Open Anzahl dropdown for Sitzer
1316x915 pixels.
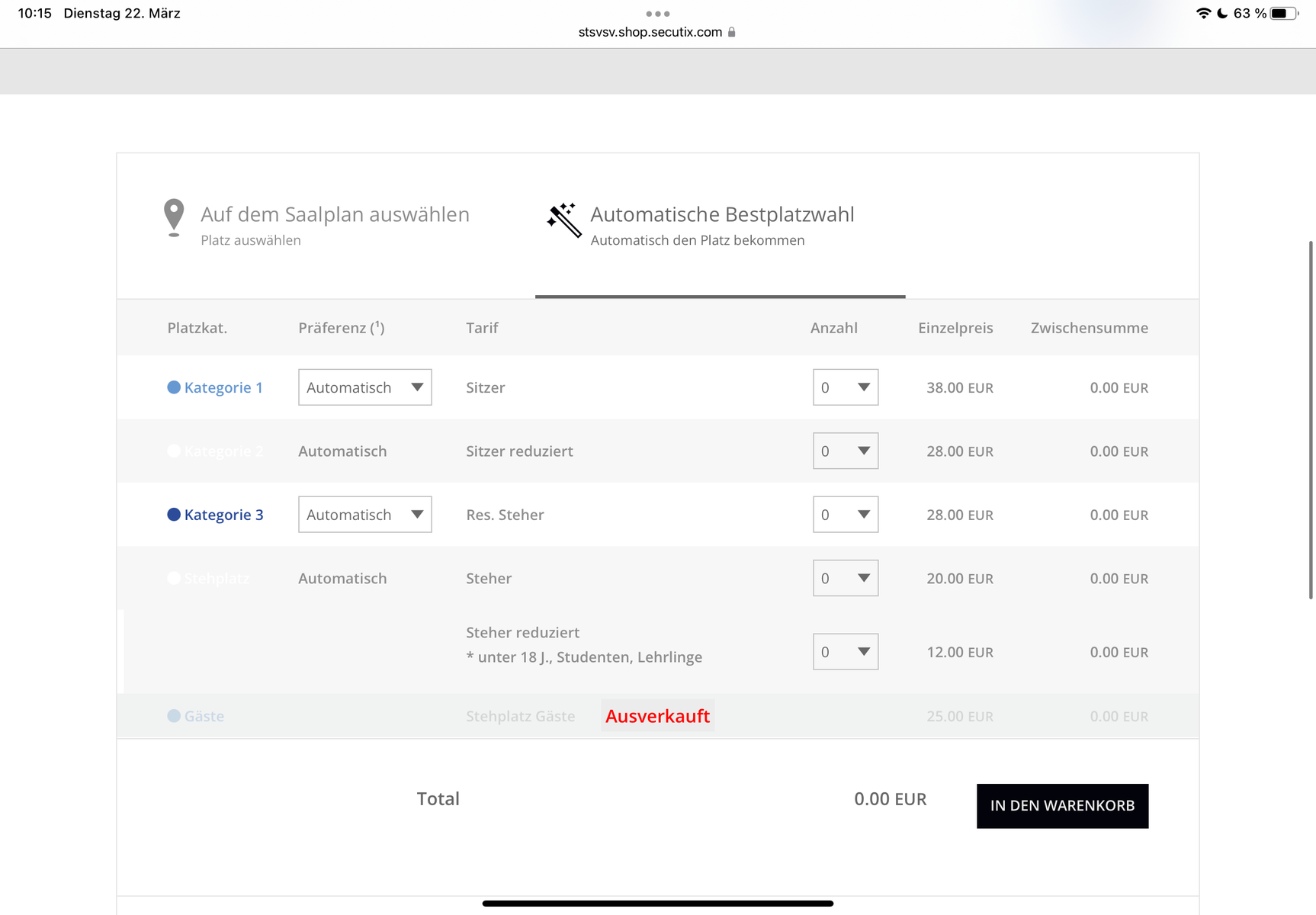click(x=845, y=387)
